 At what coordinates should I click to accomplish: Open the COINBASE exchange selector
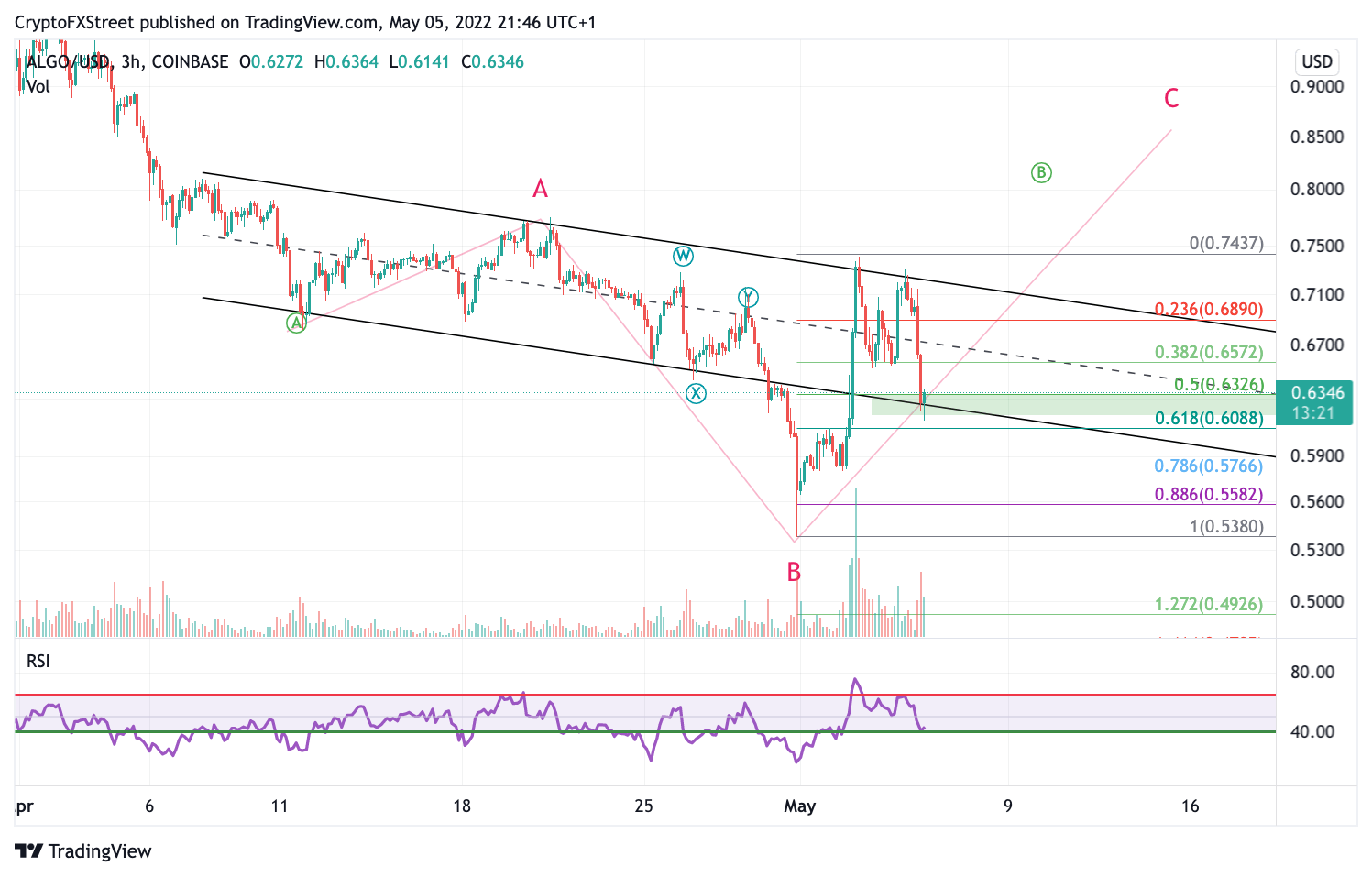point(189,62)
